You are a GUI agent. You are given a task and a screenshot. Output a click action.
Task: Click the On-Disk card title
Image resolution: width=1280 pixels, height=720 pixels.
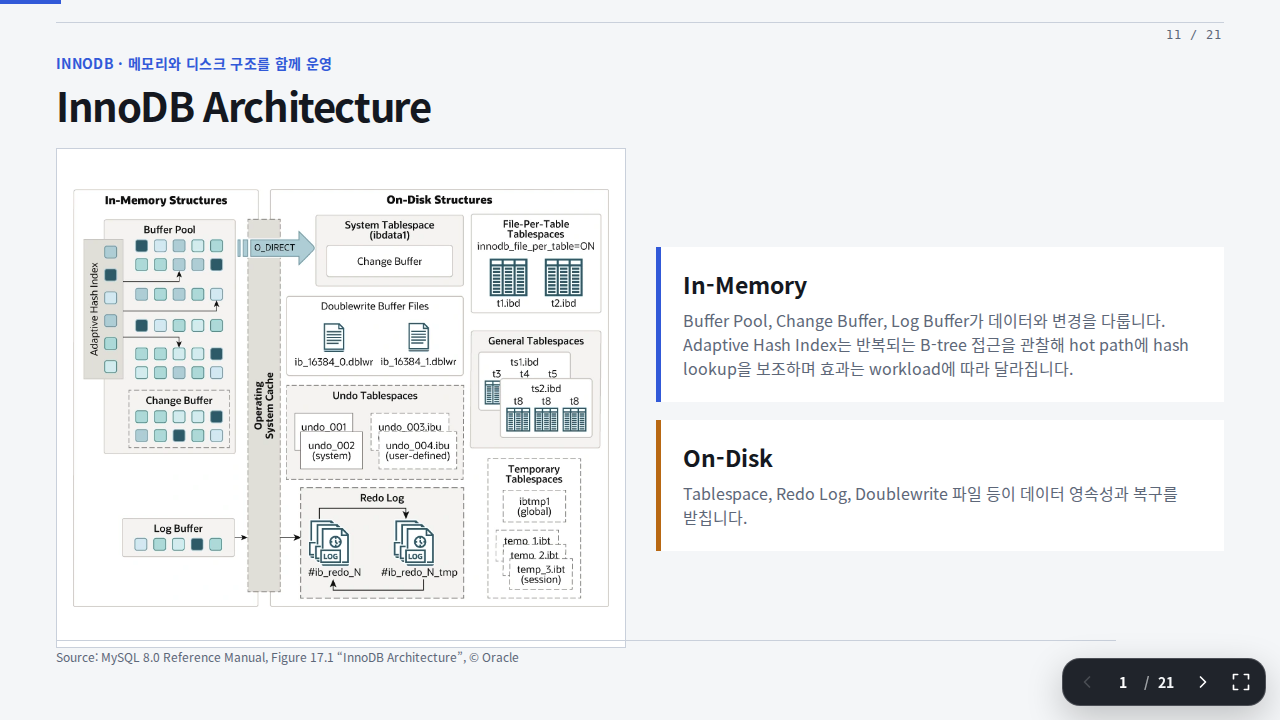click(728, 458)
